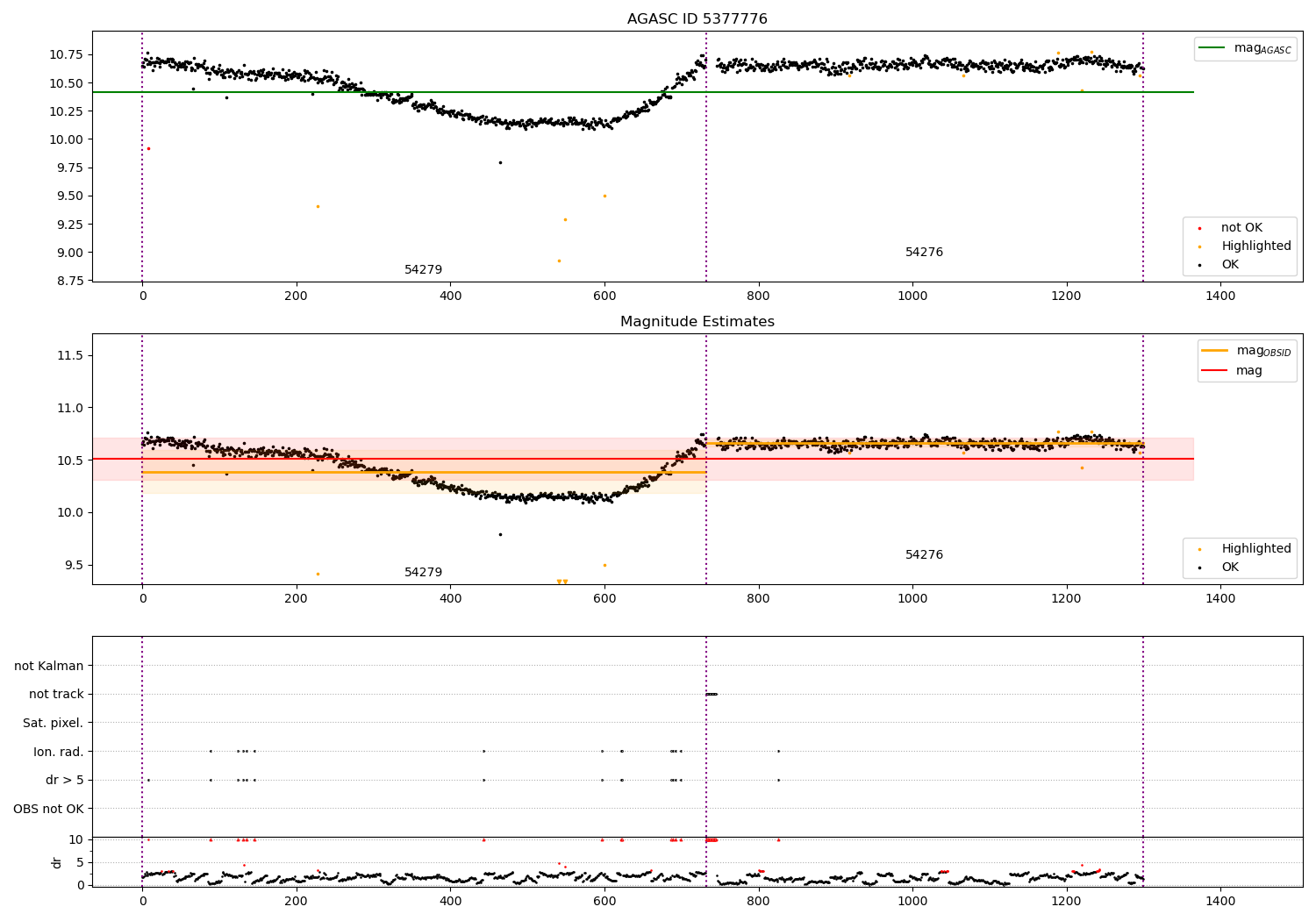Screen dimensions: 1316x921
Task: Click OBSID label 54279 in the AGASC ID plot
Action: tap(423, 270)
